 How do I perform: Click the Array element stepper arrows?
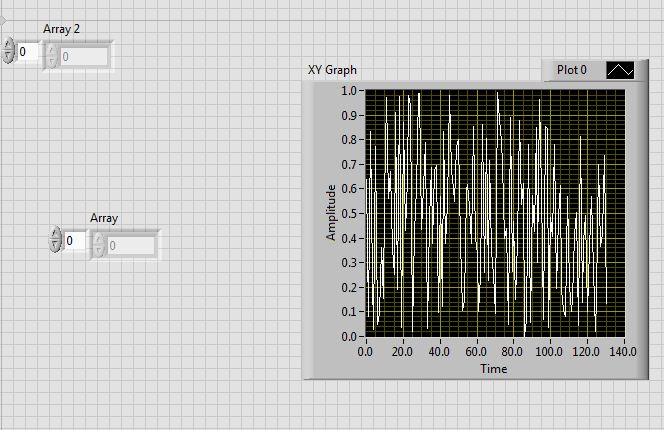pyautogui.click(x=98, y=244)
